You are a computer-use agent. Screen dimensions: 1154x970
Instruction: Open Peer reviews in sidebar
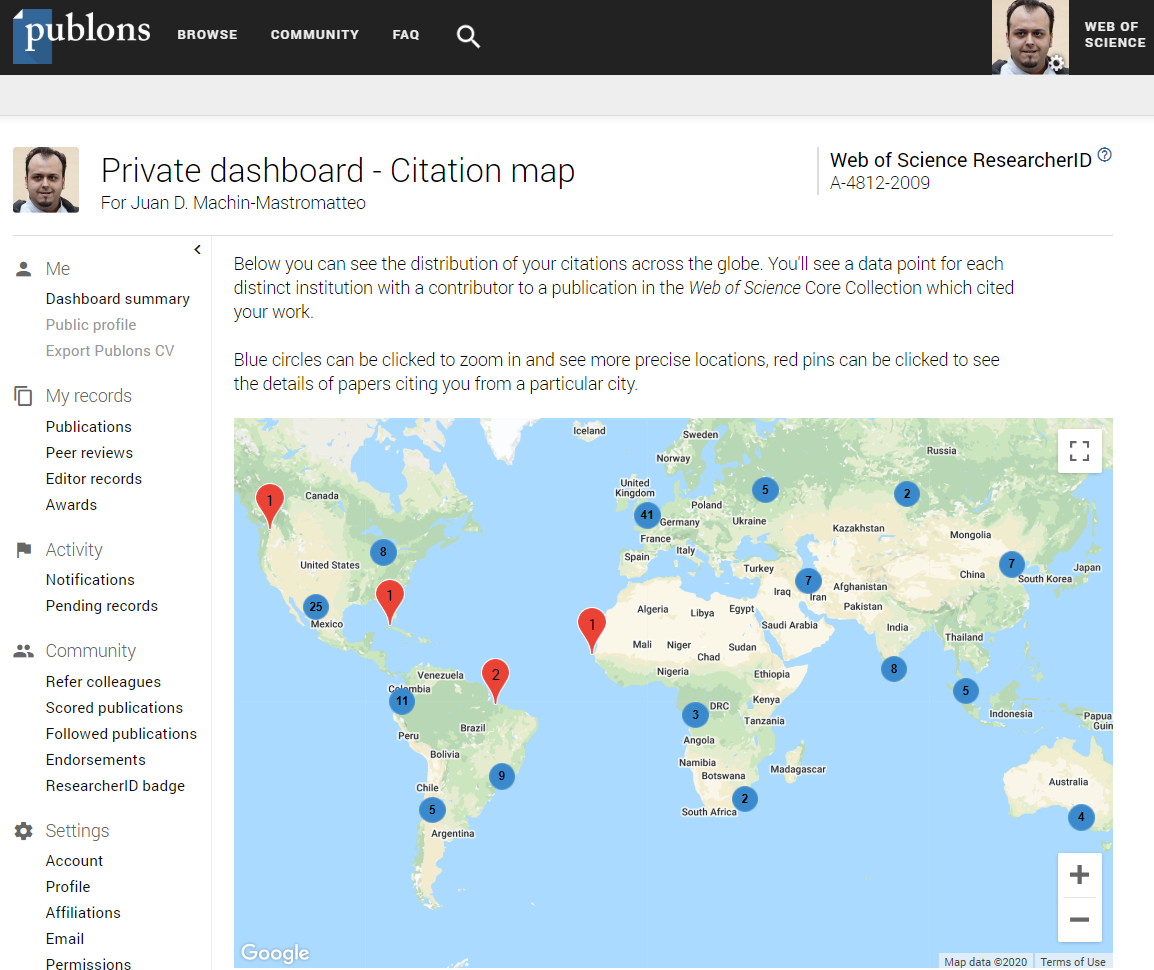[x=89, y=453]
